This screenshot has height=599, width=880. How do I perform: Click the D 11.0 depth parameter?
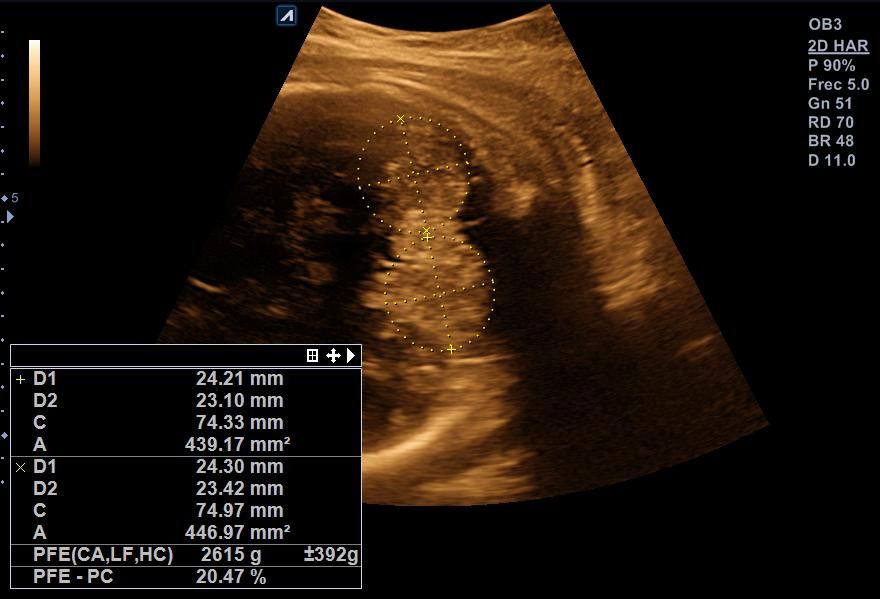pyautogui.click(x=831, y=160)
